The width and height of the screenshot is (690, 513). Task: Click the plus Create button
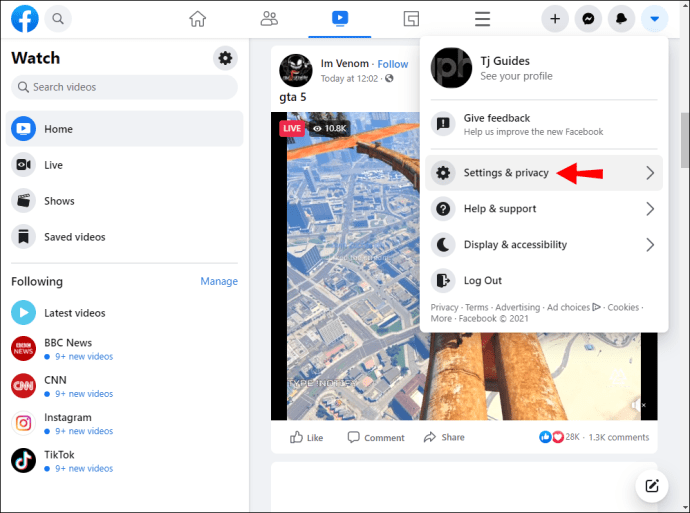[x=555, y=19]
